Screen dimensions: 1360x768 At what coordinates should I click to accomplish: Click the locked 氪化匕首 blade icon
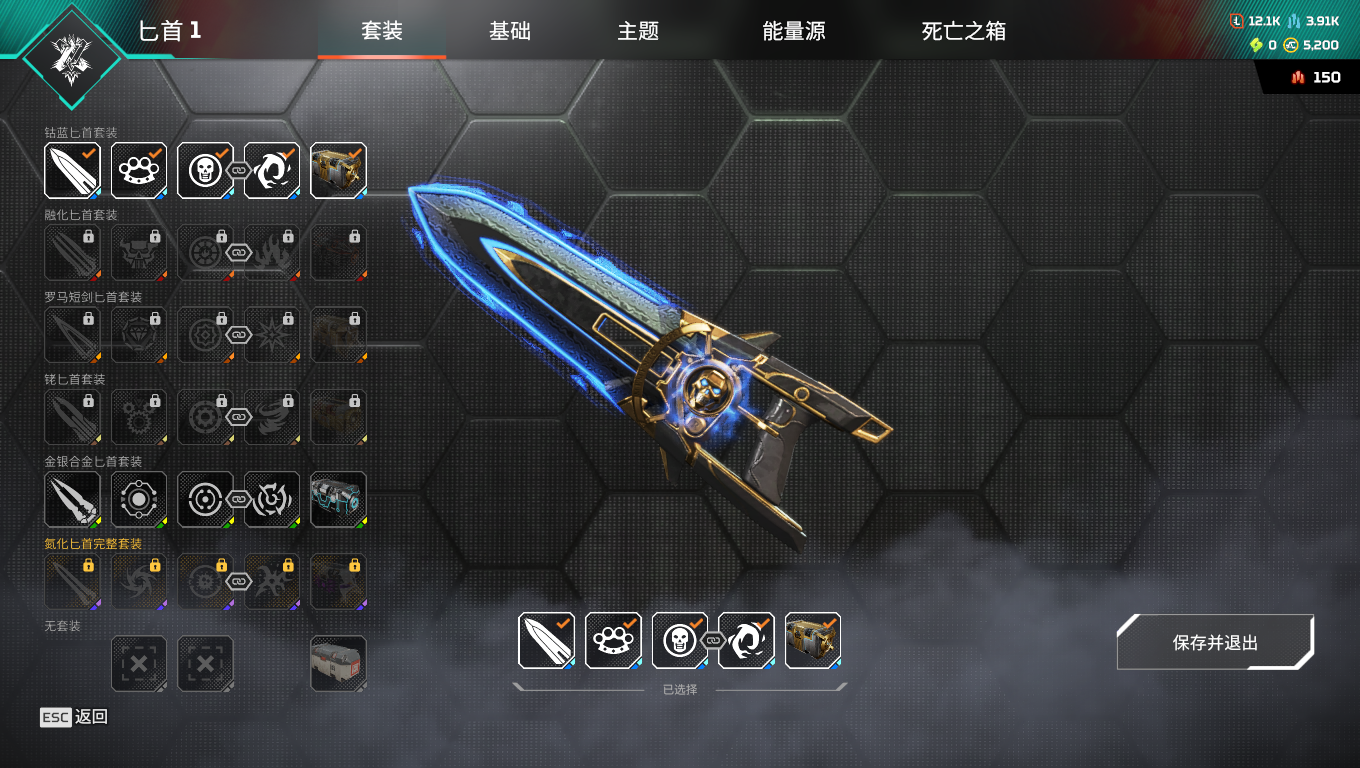[73, 581]
